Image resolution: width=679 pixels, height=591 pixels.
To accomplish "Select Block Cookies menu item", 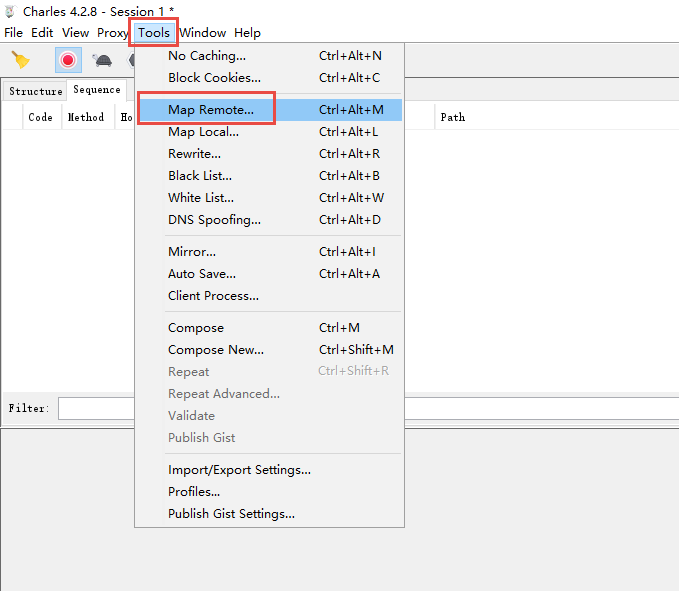I will click(x=214, y=78).
